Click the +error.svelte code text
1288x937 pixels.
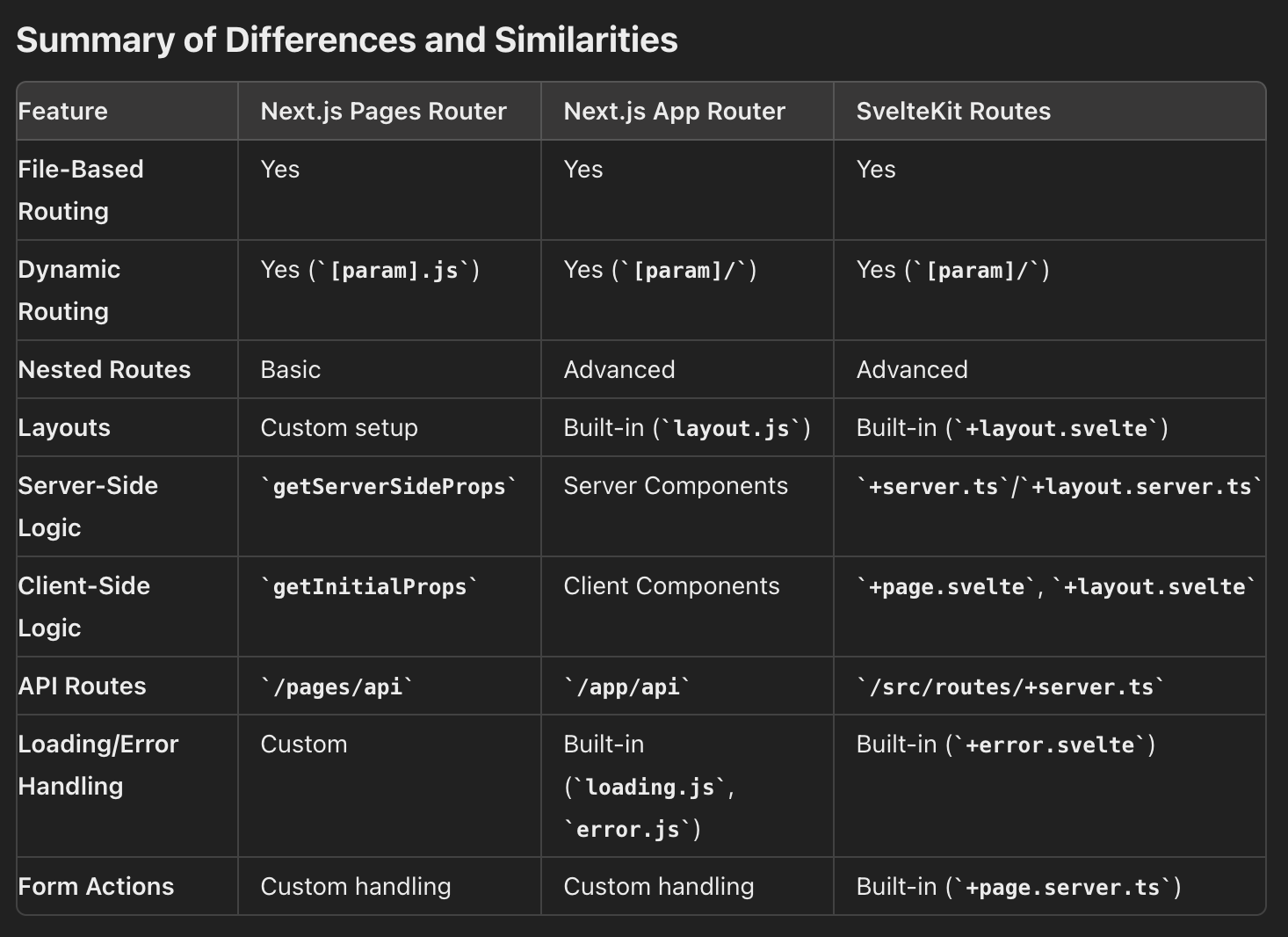pos(1050,745)
